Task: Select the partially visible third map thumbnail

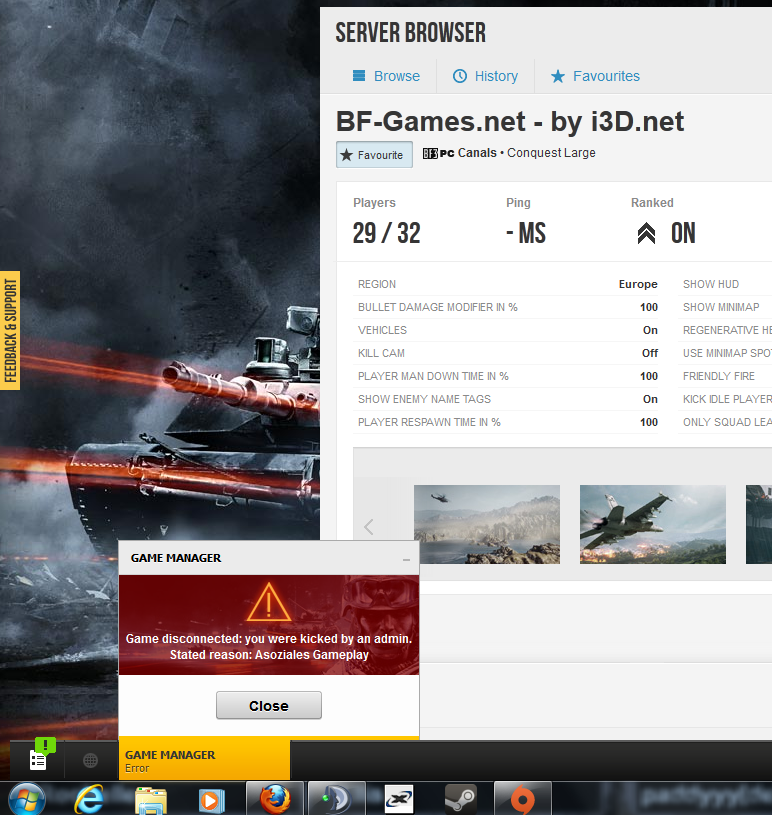Action: click(x=758, y=524)
